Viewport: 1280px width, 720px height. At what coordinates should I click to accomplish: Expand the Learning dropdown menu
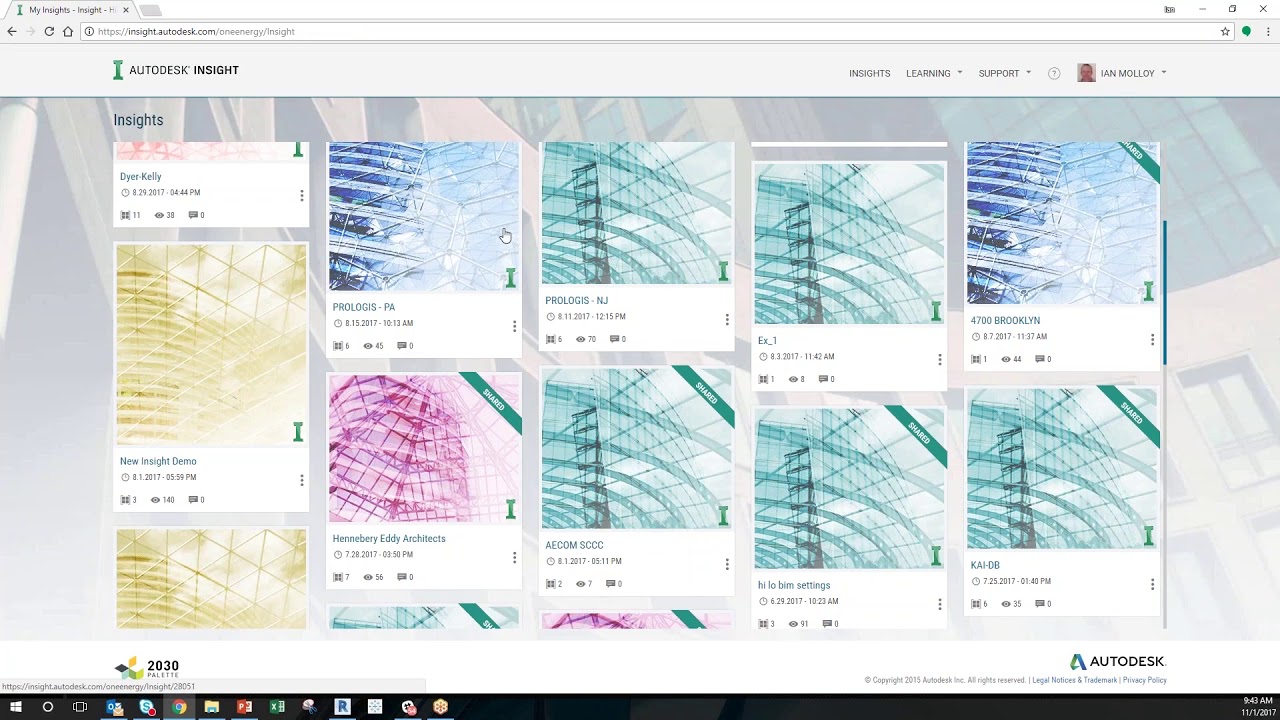(934, 73)
